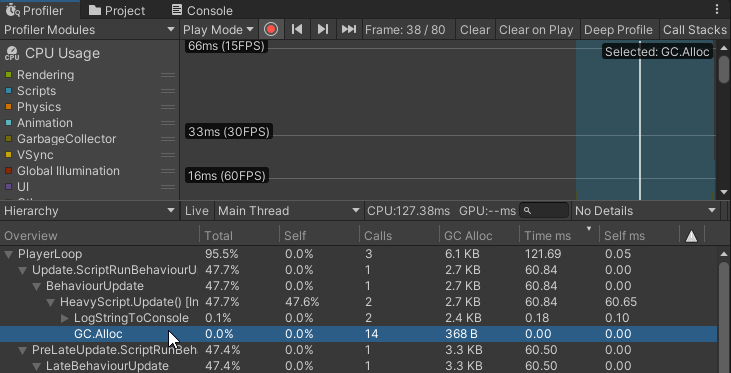731x373 pixels.
Task: Open the kebab options menu
Action: 717,10
